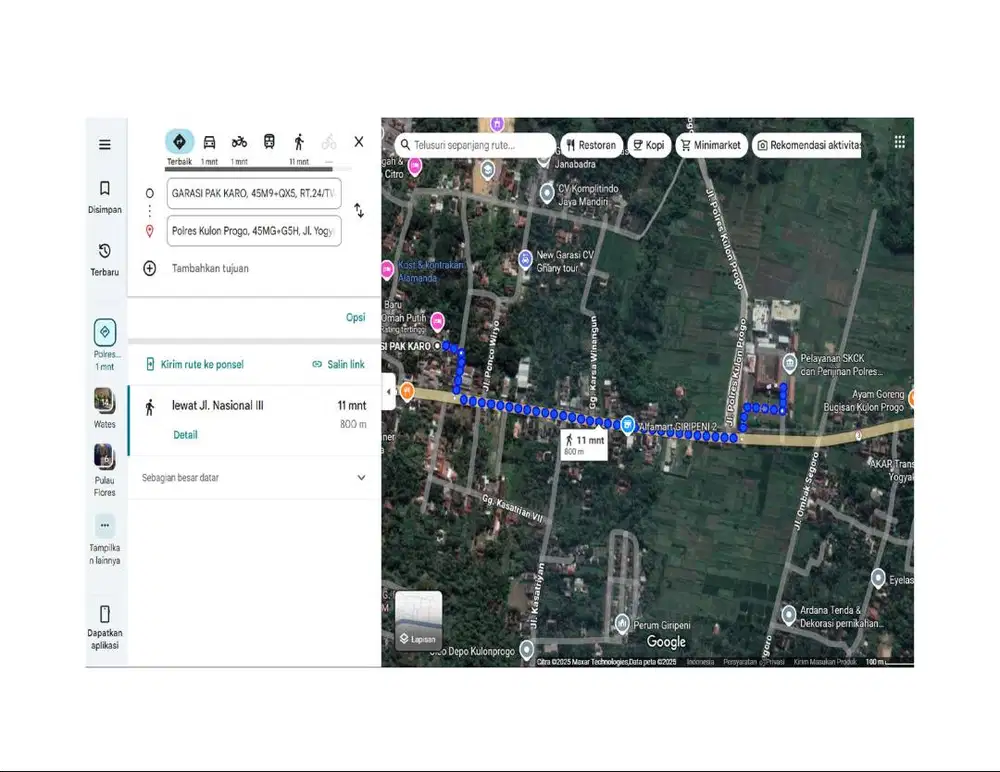1000x772 pixels.
Task: Choose the motorcycle travel mode
Action: click(239, 141)
